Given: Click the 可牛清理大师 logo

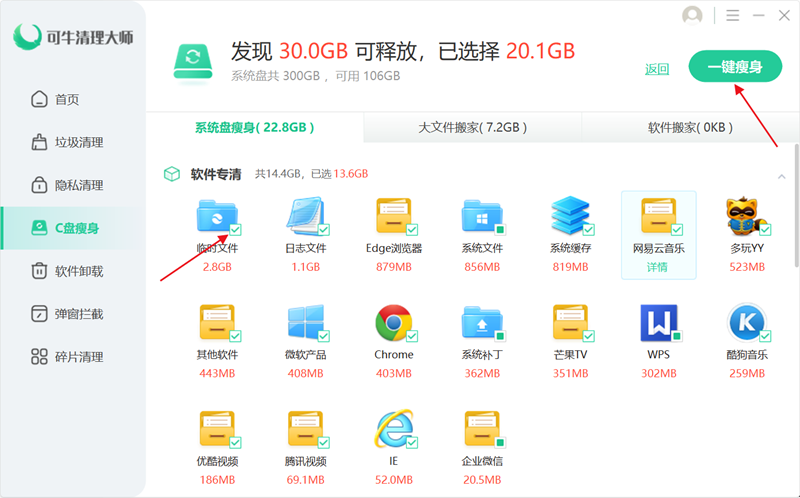Looking at the screenshot, I should (73, 37).
